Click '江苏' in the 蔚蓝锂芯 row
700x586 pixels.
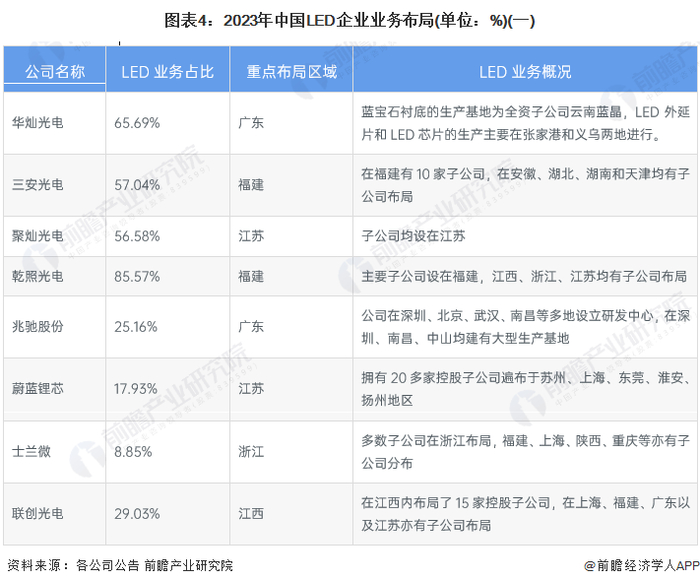[251, 389]
